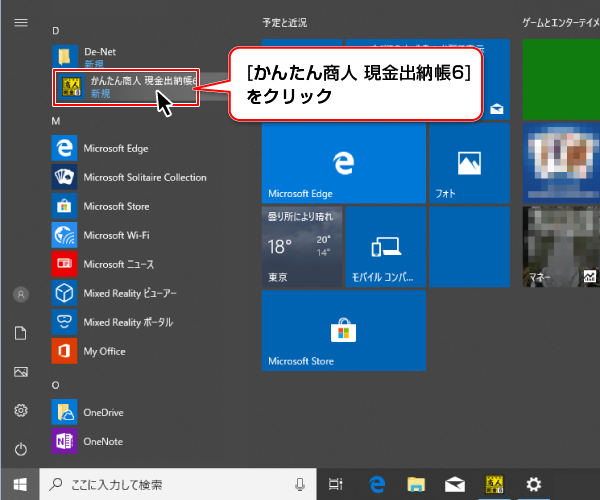The height and width of the screenshot is (500, 600).
Task: Open Pictures icon in Start sidebar
Action: [21, 372]
